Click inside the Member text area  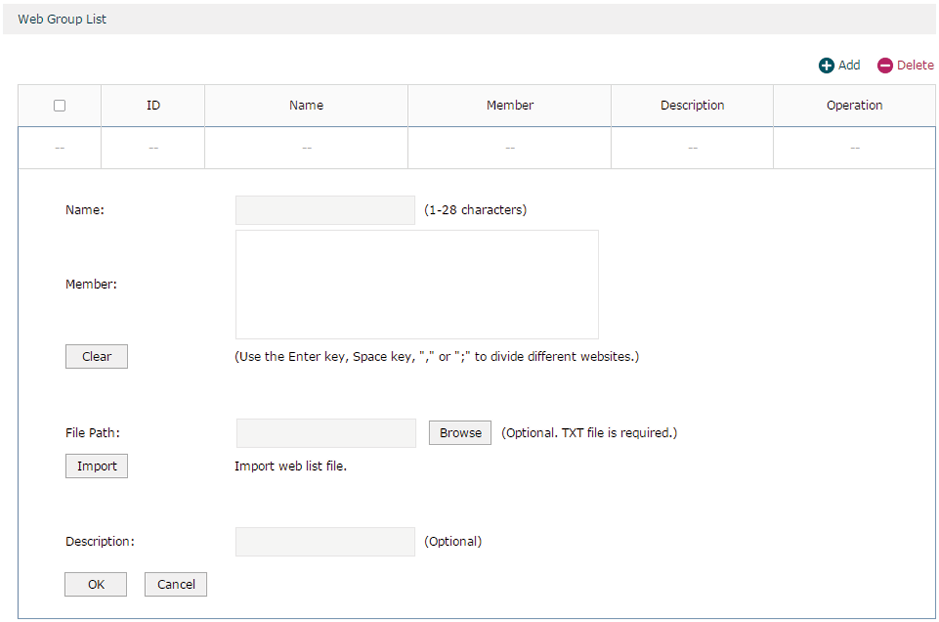pos(417,284)
